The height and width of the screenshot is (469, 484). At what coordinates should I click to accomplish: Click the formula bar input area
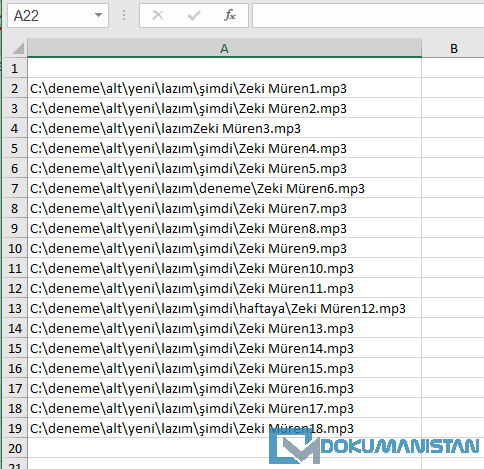point(368,15)
